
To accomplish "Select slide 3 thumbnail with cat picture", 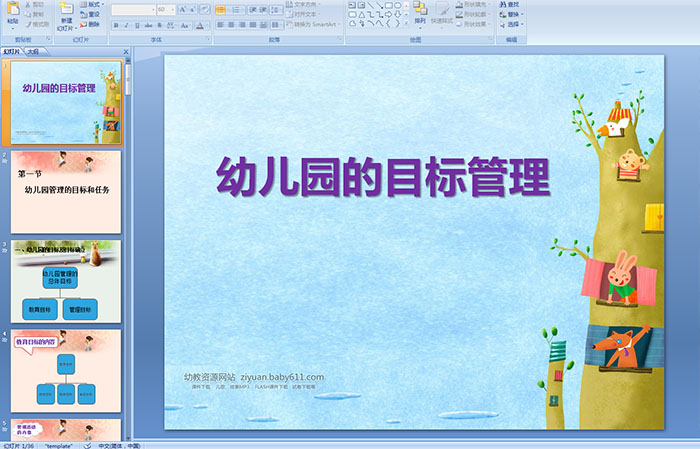I will click(x=66, y=282).
